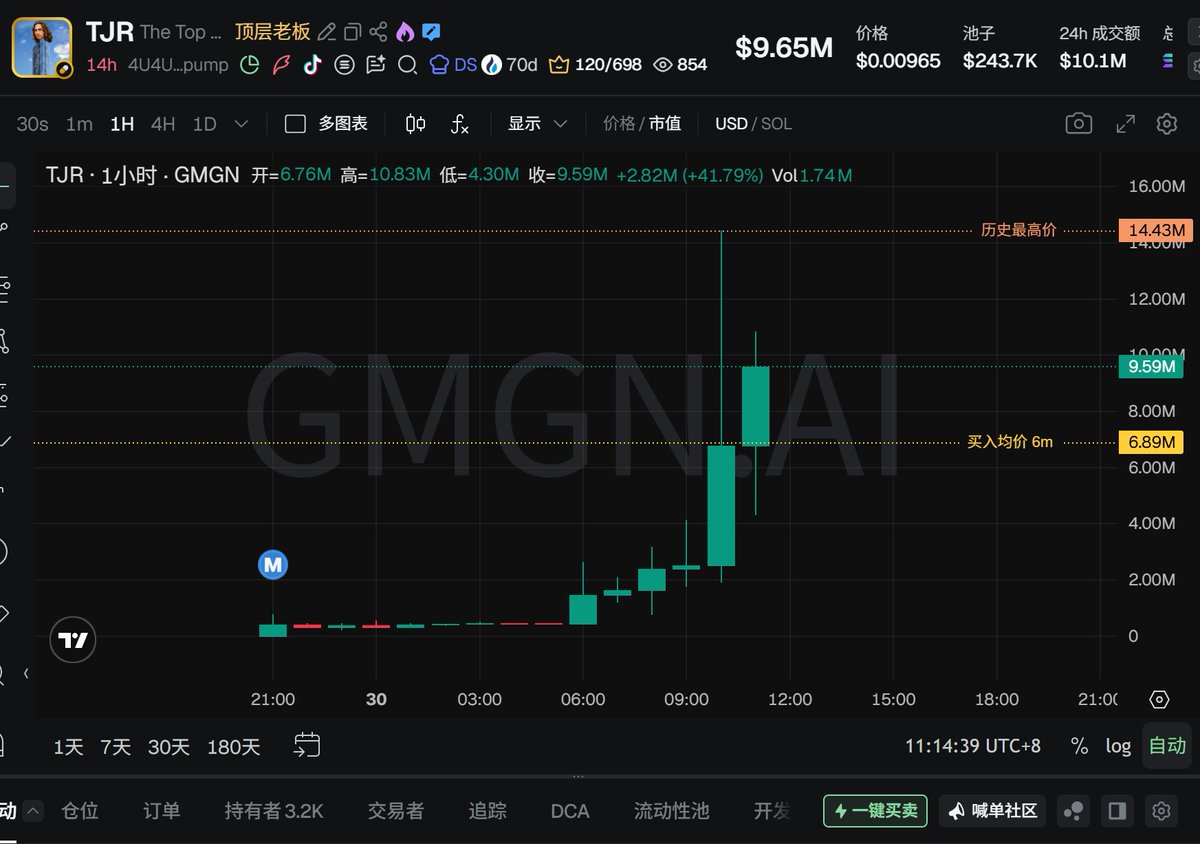
Task: Click the 喊单社区 button
Action: click(992, 811)
